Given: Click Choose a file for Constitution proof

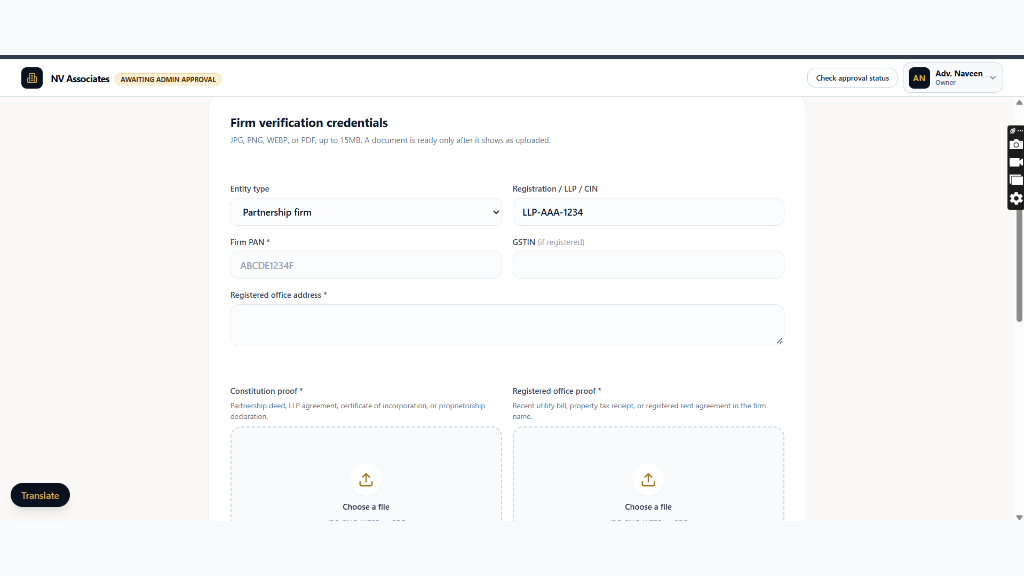Looking at the screenshot, I should coord(366,507).
